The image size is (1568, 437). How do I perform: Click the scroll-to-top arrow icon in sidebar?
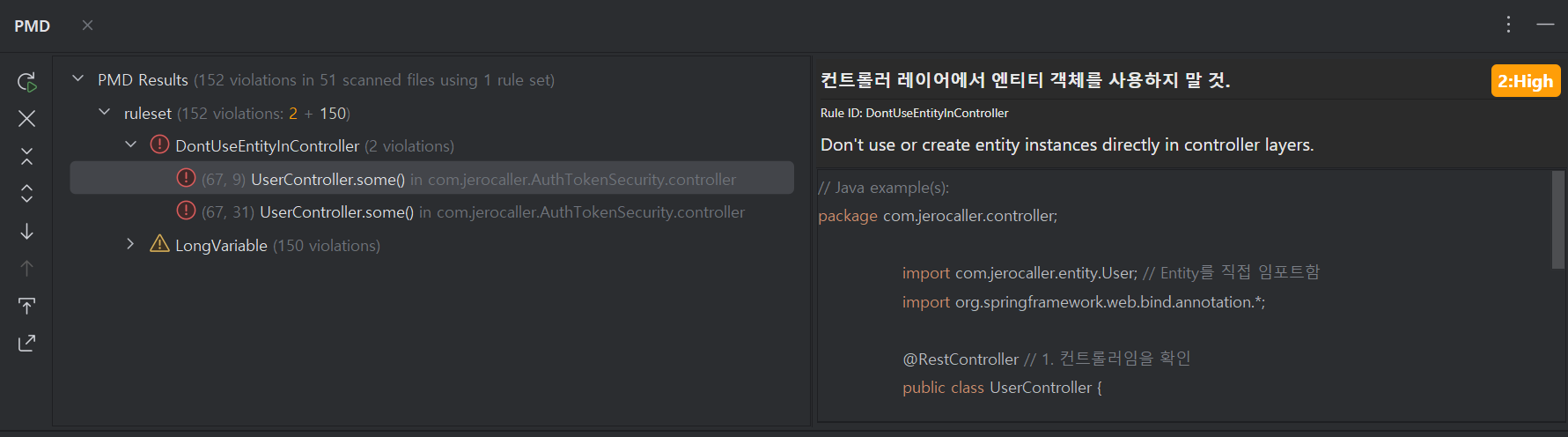coord(27,306)
